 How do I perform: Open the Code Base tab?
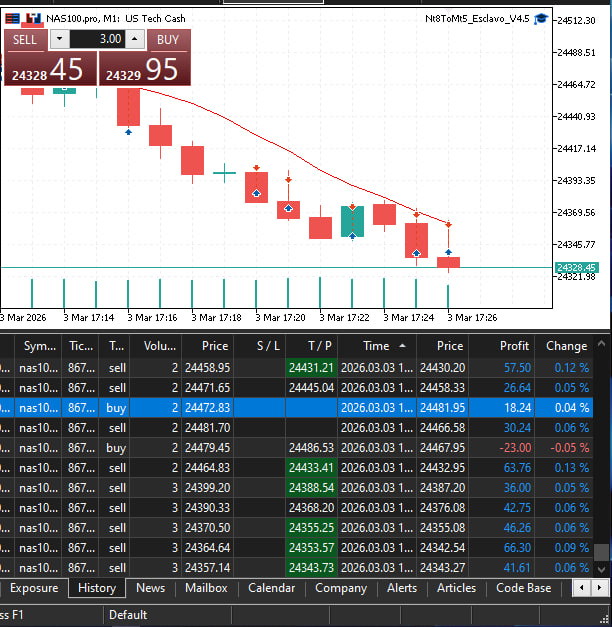523,588
